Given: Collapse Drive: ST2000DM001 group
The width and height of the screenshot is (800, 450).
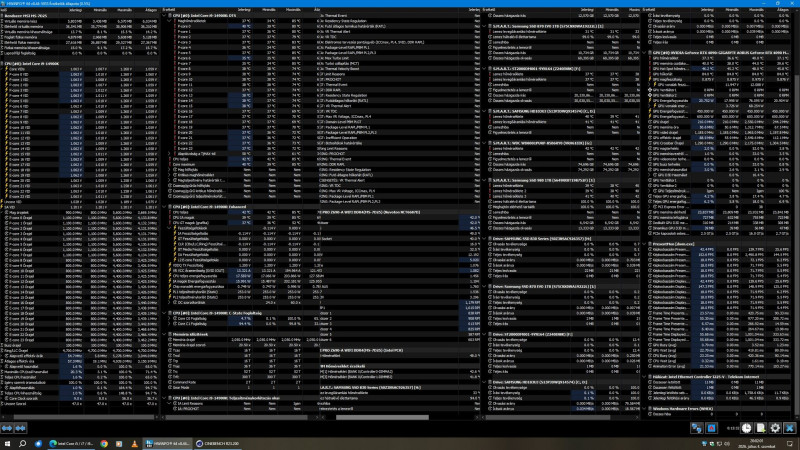Looking at the screenshot, I should point(485,334).
